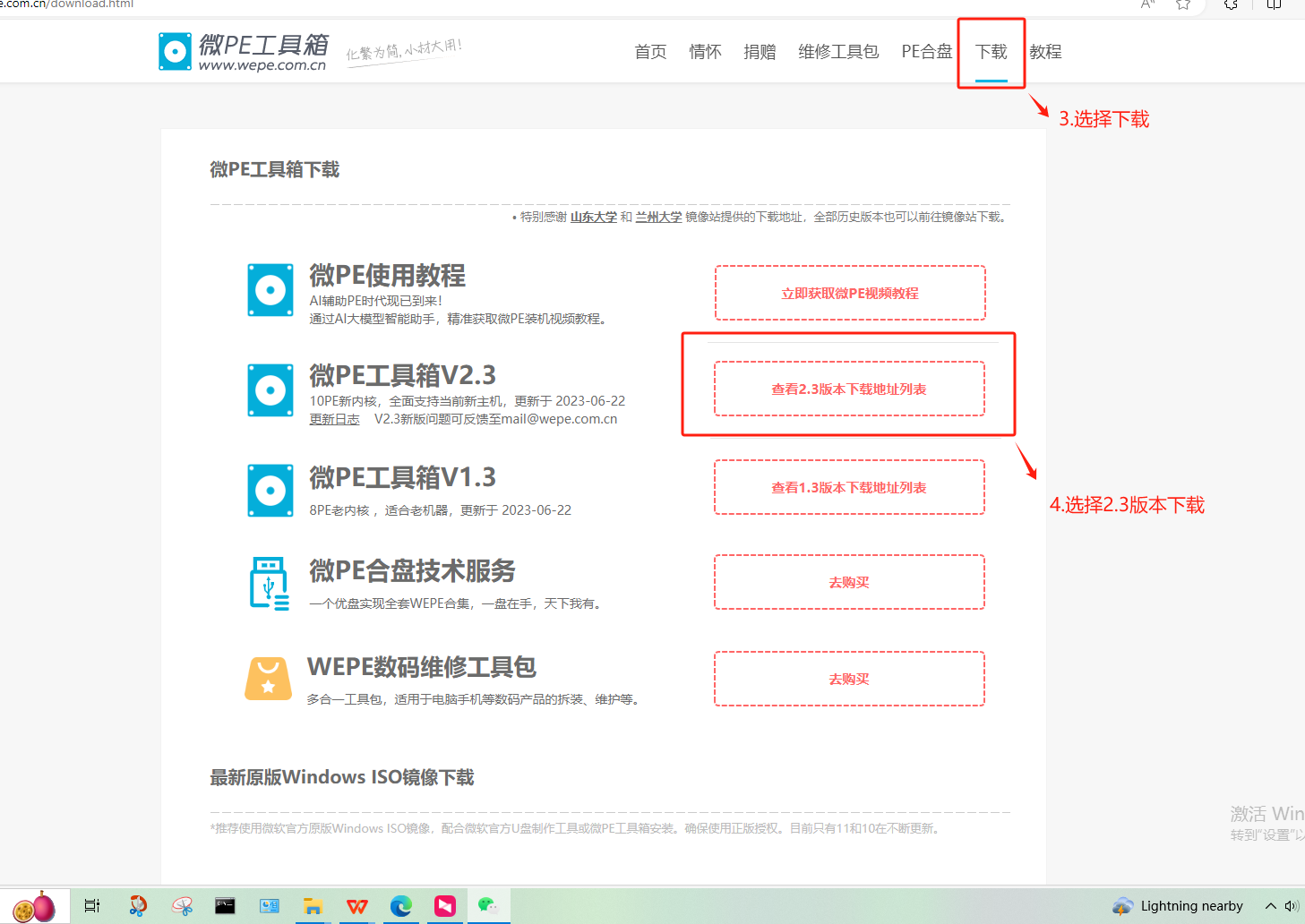Open WeChat from the taskbar

pos(487,906)
